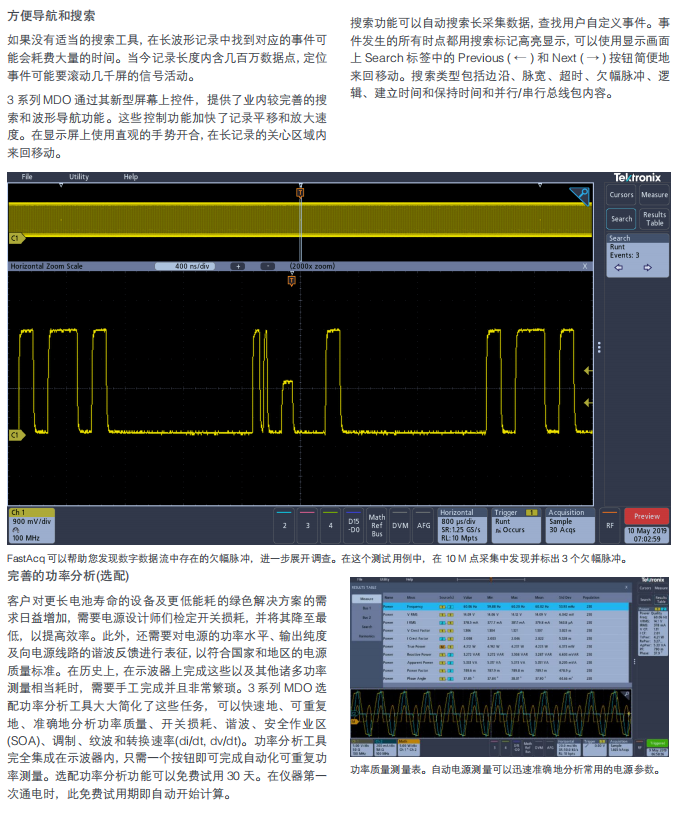Click the Tektronix logo

pyautogui.click(x=637, y=178)
